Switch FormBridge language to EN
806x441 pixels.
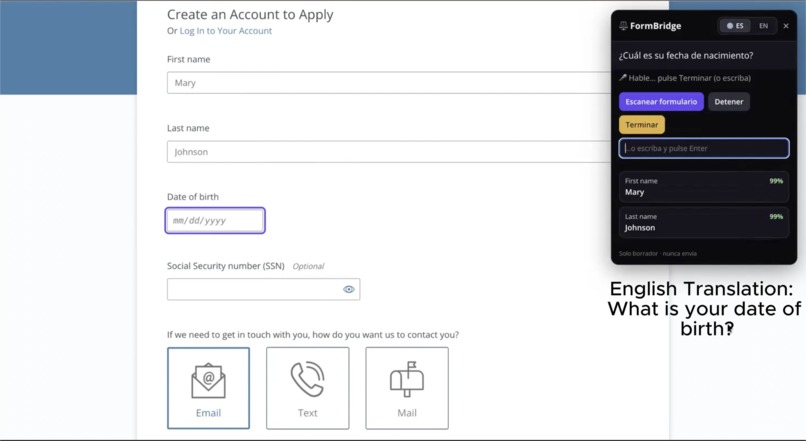764,26
